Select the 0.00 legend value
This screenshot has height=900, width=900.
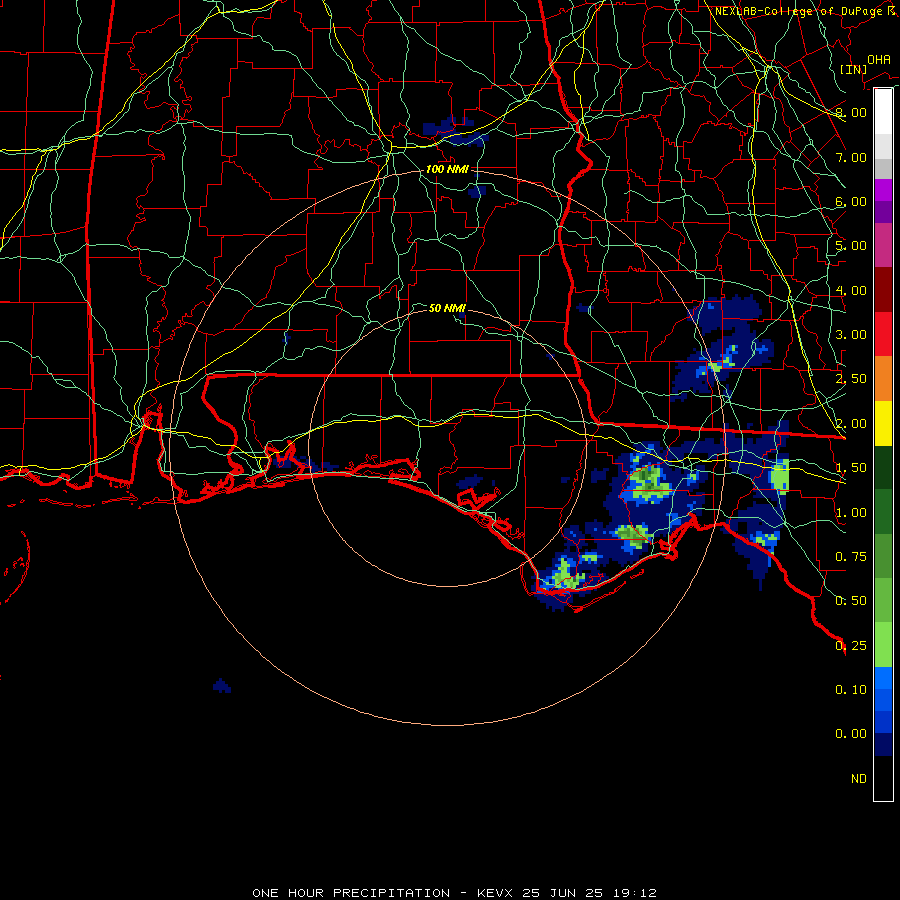[x=851, y=734]
